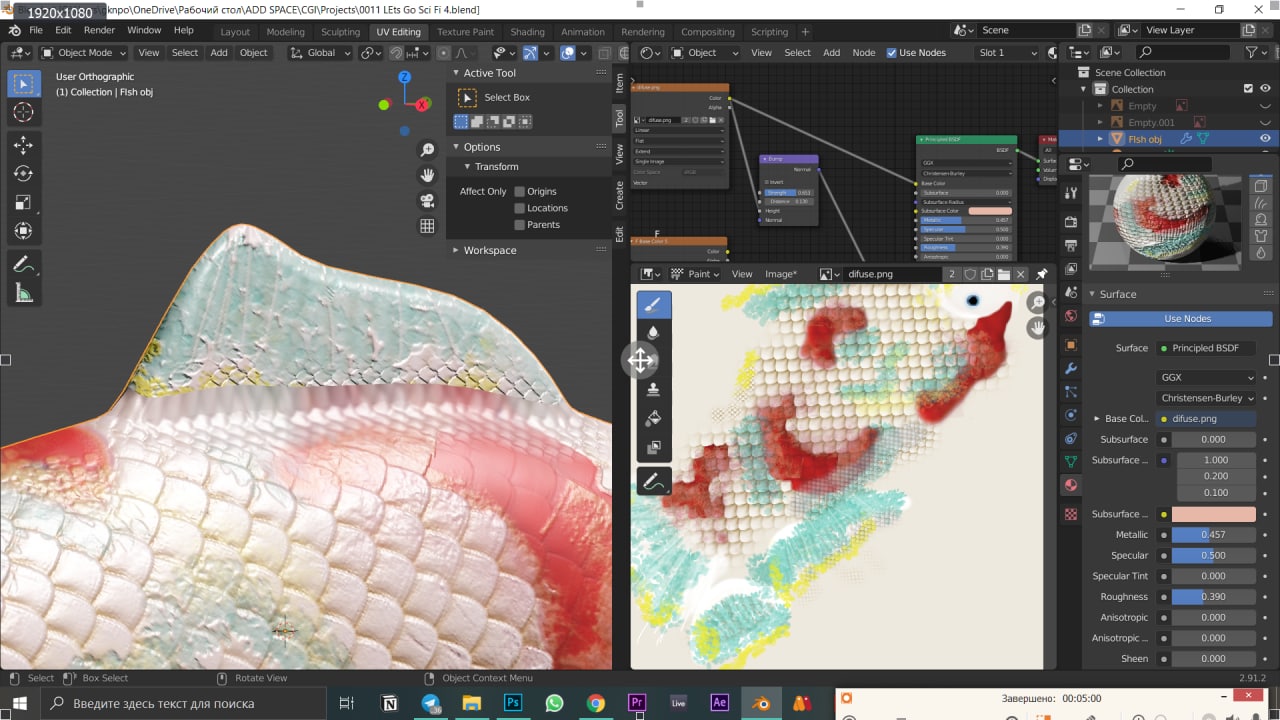Open Christensen-Burley subsurface method dropdown
Viewport: 1280px width, 720px height.
pyautogui.click(x=1206, y=398)
